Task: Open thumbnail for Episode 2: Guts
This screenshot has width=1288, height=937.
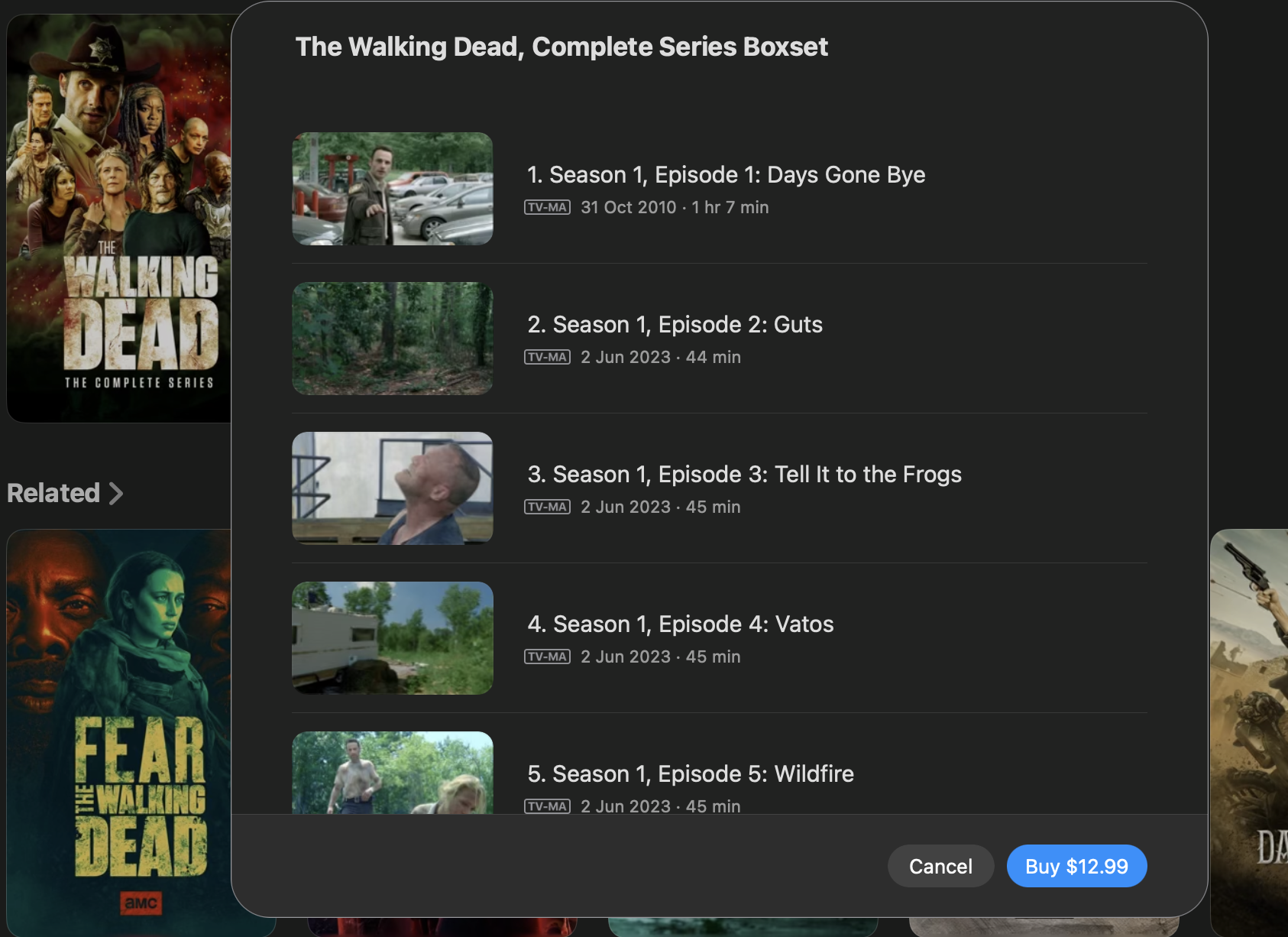Action: click(x=393, y=339)
